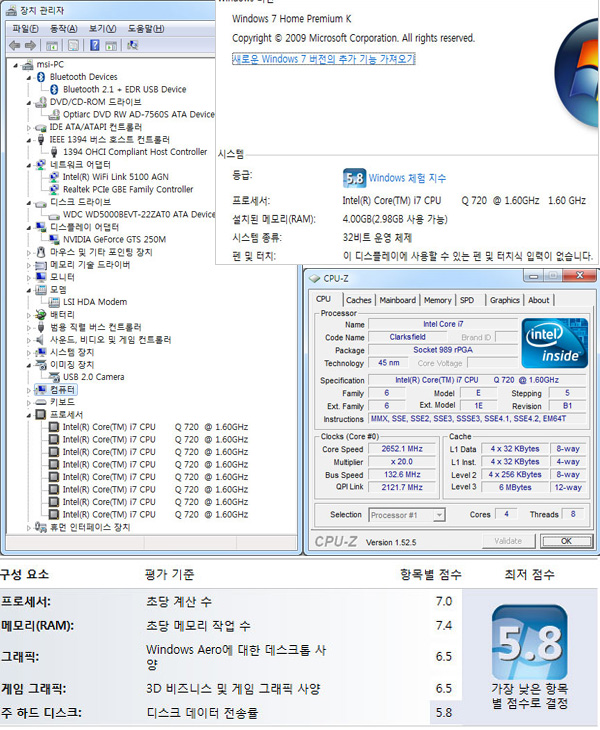
Task: Open the 동작(A) menu
Action: (x=64, y=29)
